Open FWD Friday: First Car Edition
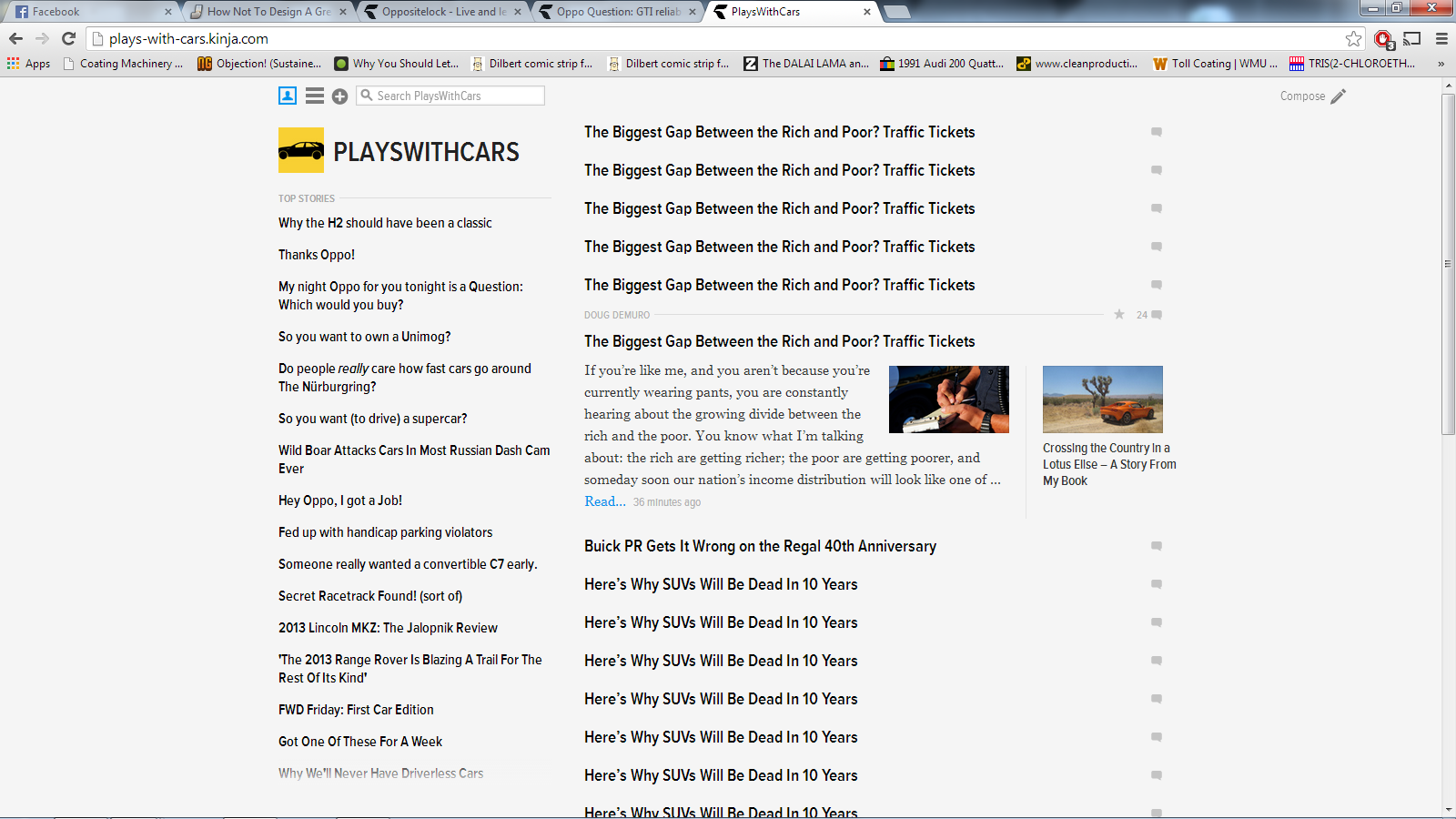 click(356, 710)
